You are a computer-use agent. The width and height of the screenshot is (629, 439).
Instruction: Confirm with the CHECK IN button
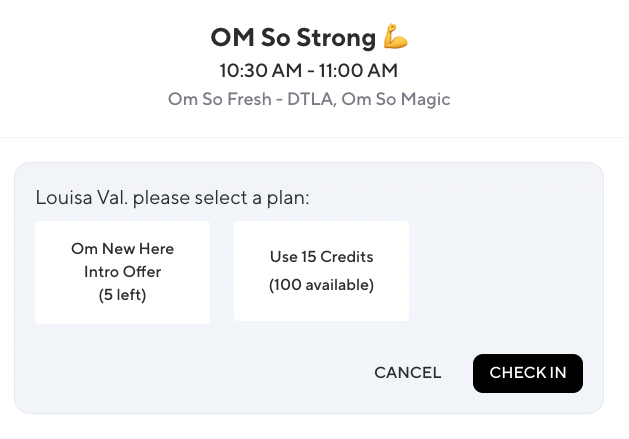527,373
